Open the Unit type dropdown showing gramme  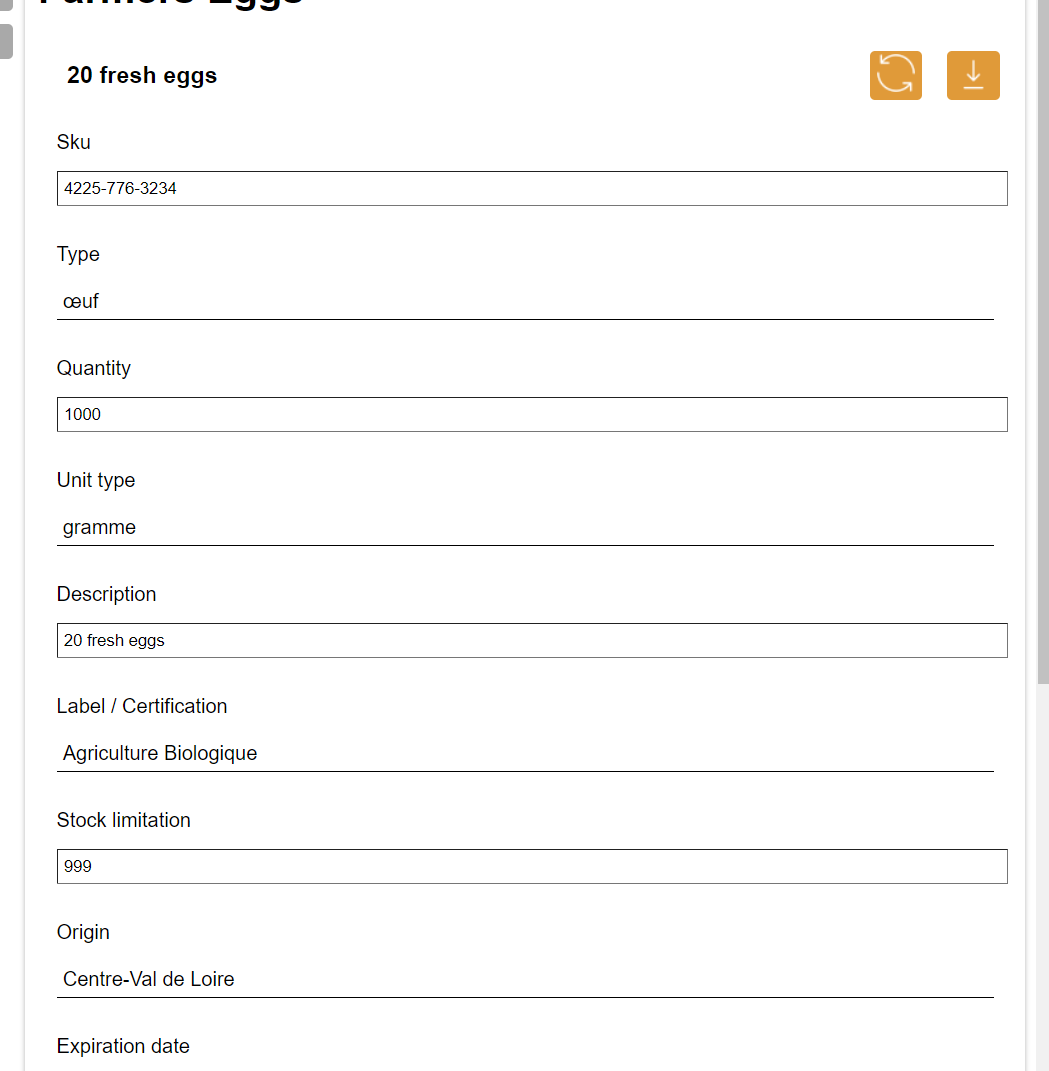pos(525,527)
